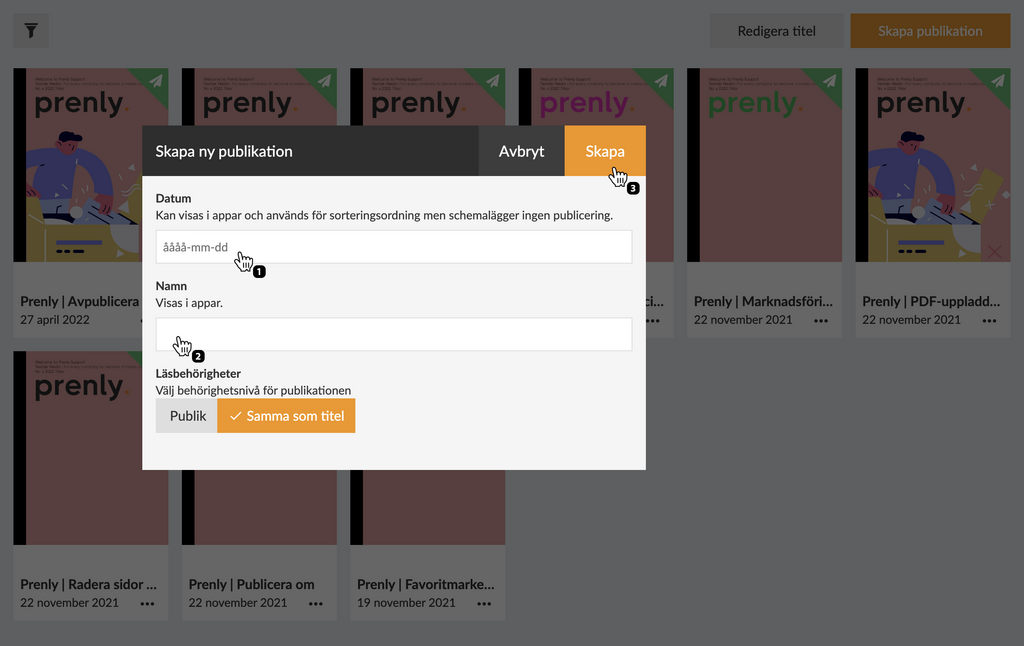Click Redigera titel button

776,31
